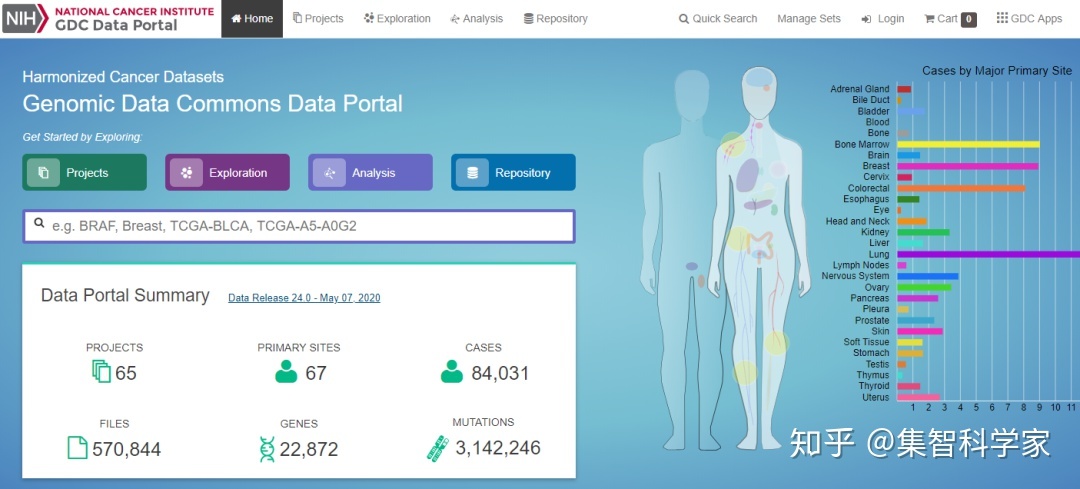
Task: Click the magnifier icon in search field
Action: coord(39,223)
